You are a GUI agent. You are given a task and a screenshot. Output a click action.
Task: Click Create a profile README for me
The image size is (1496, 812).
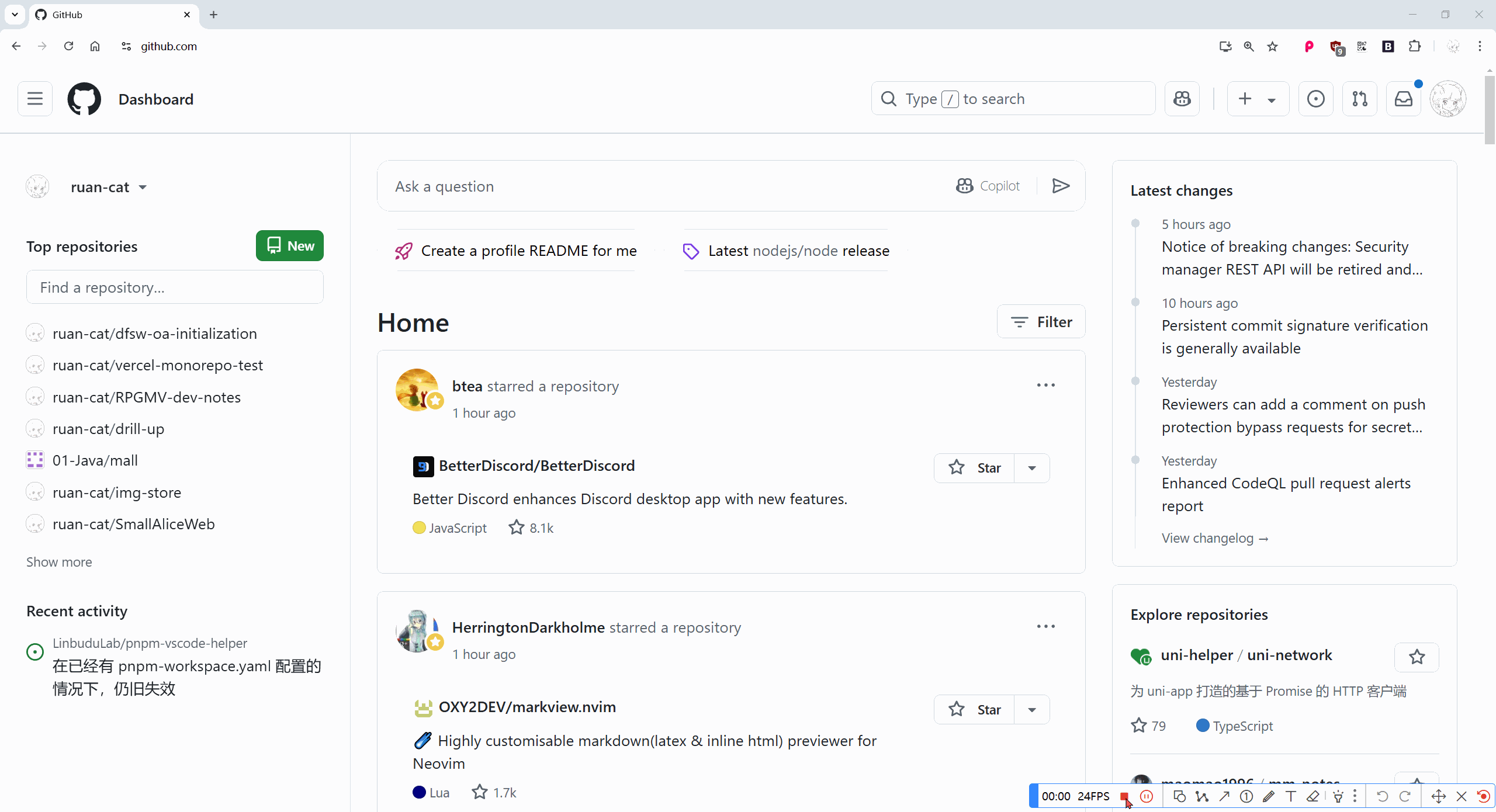(x=517, y=251)
